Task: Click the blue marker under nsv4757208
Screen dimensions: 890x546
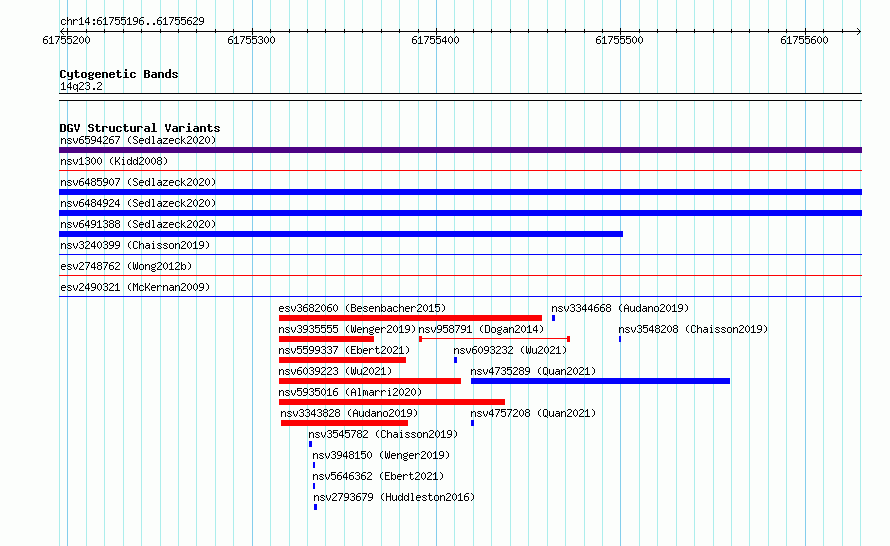Action: point(472,423)
